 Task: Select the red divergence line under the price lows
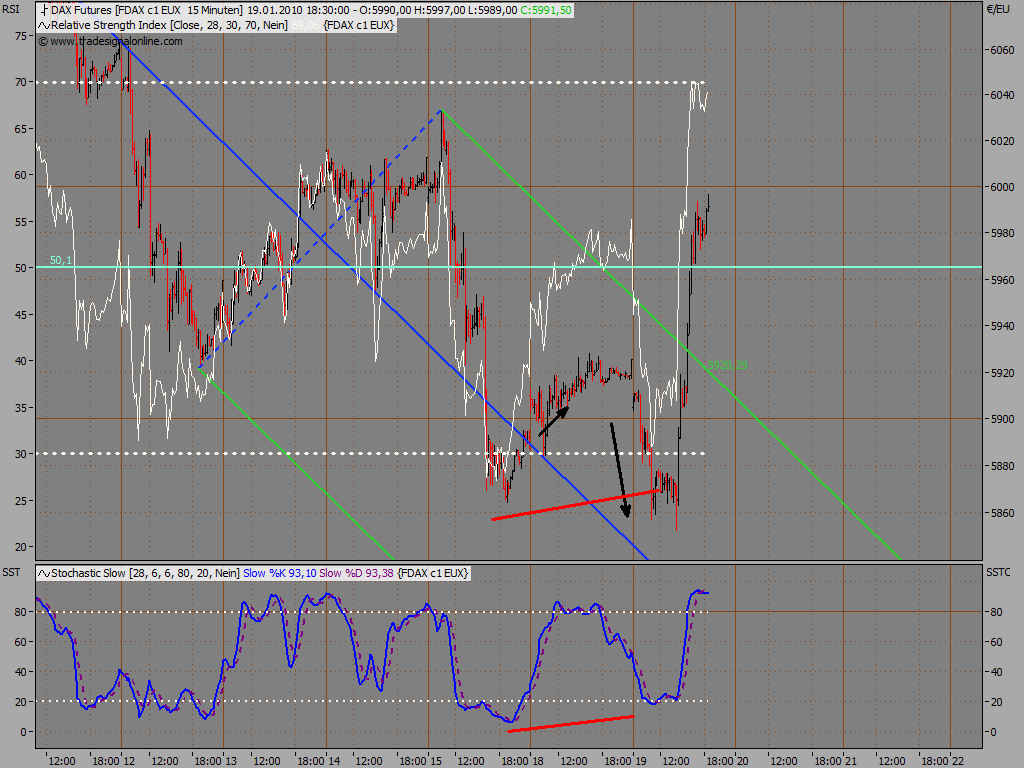tap(575, 505)
